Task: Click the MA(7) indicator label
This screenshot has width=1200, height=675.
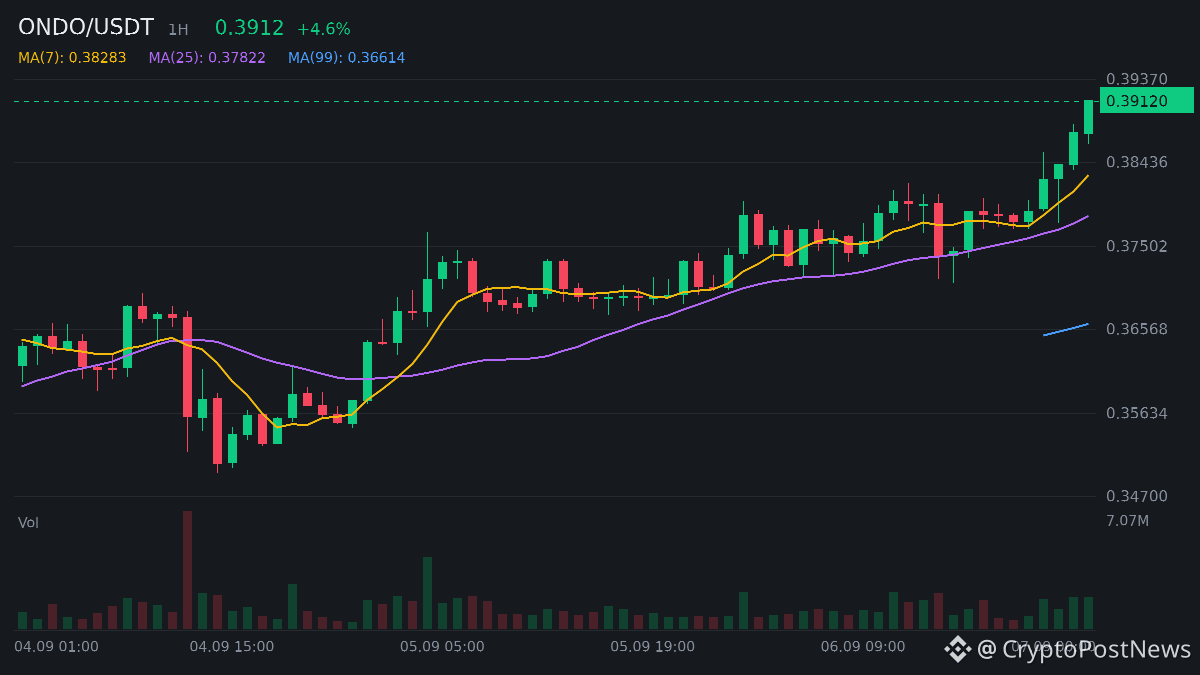Action: [x=72, y=58]
